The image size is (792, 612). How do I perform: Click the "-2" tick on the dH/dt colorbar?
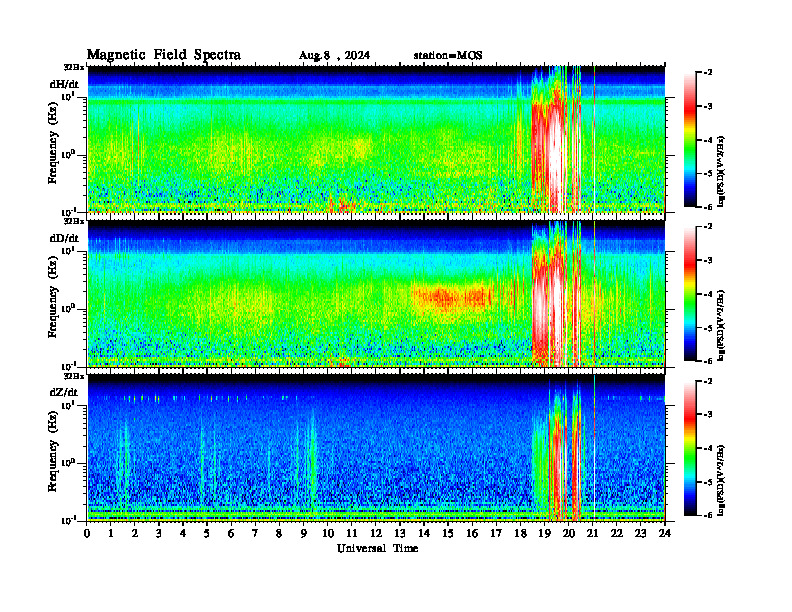[x=709, y=73]
